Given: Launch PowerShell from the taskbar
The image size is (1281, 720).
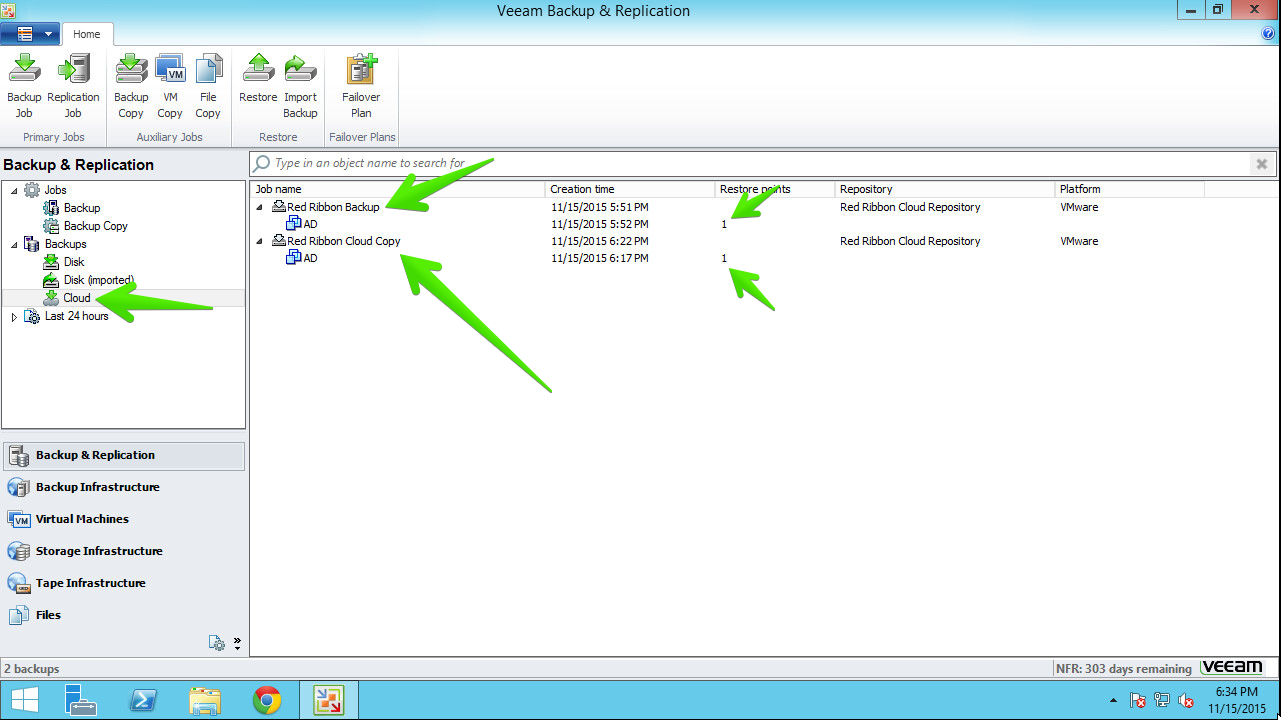Looking at the screenshot, I should pos(143,700).
